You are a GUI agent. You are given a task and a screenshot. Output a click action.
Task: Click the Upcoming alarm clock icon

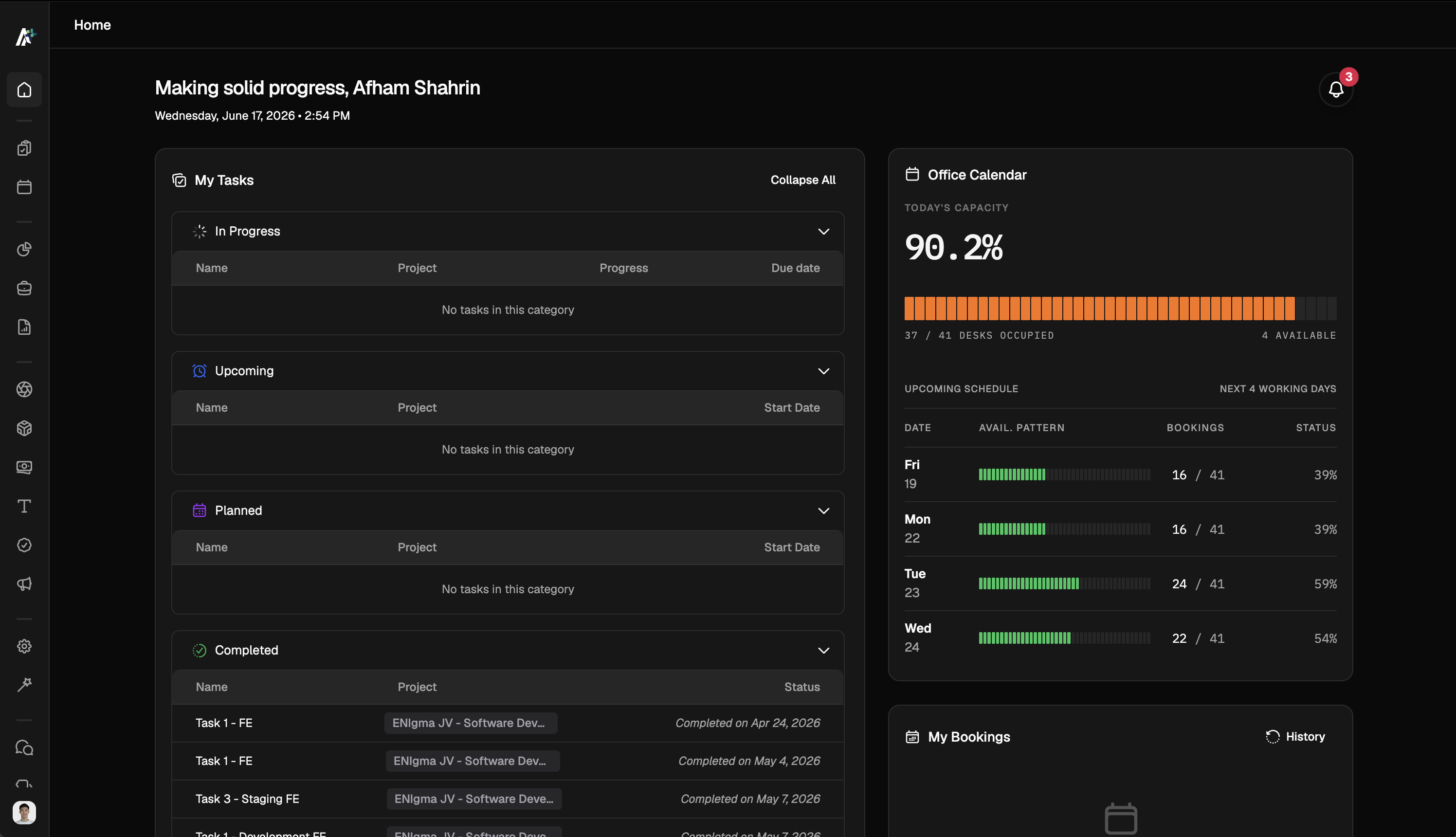[200, 371]
